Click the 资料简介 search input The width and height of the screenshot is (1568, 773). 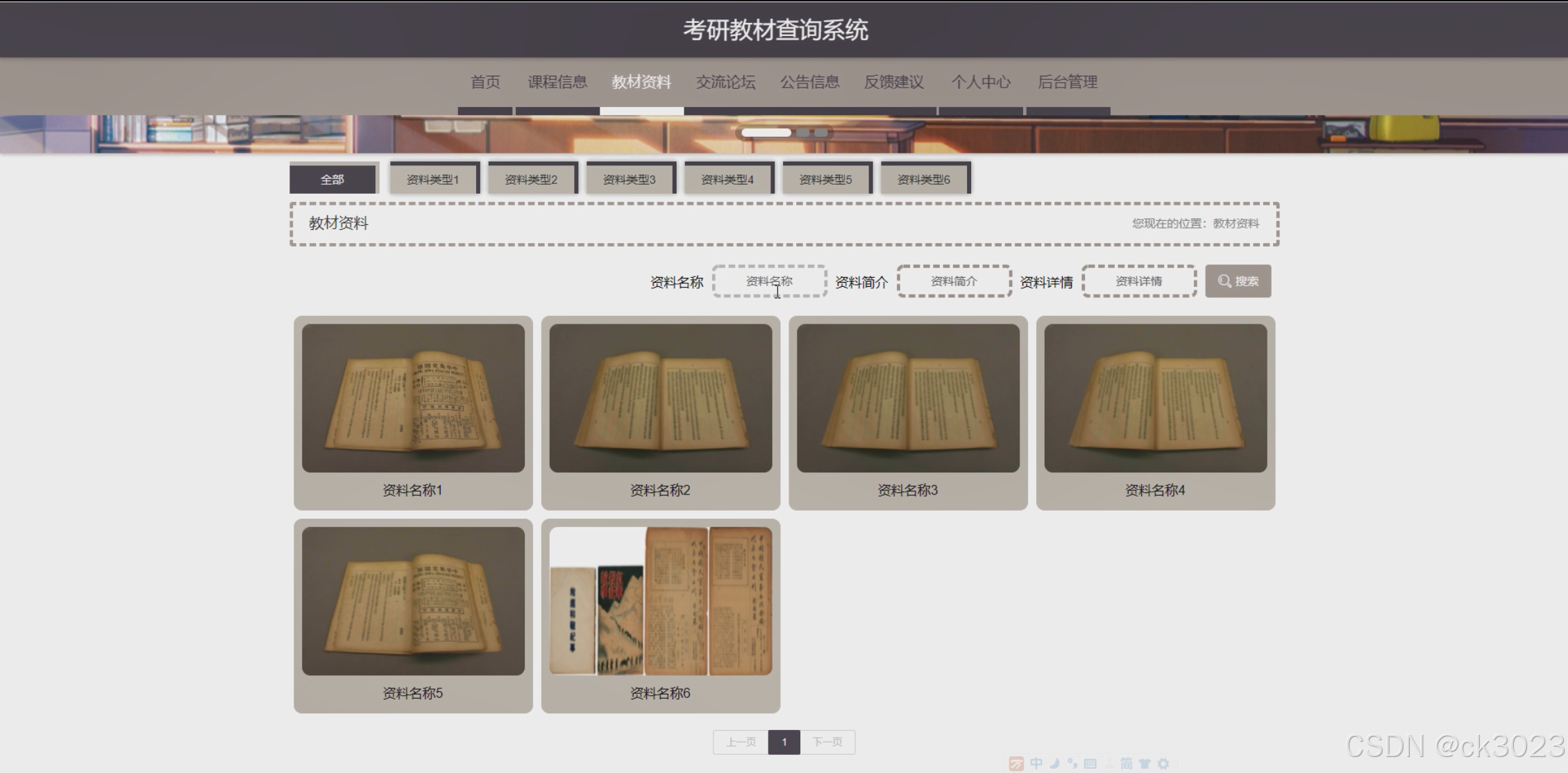(x=954, y=281)
